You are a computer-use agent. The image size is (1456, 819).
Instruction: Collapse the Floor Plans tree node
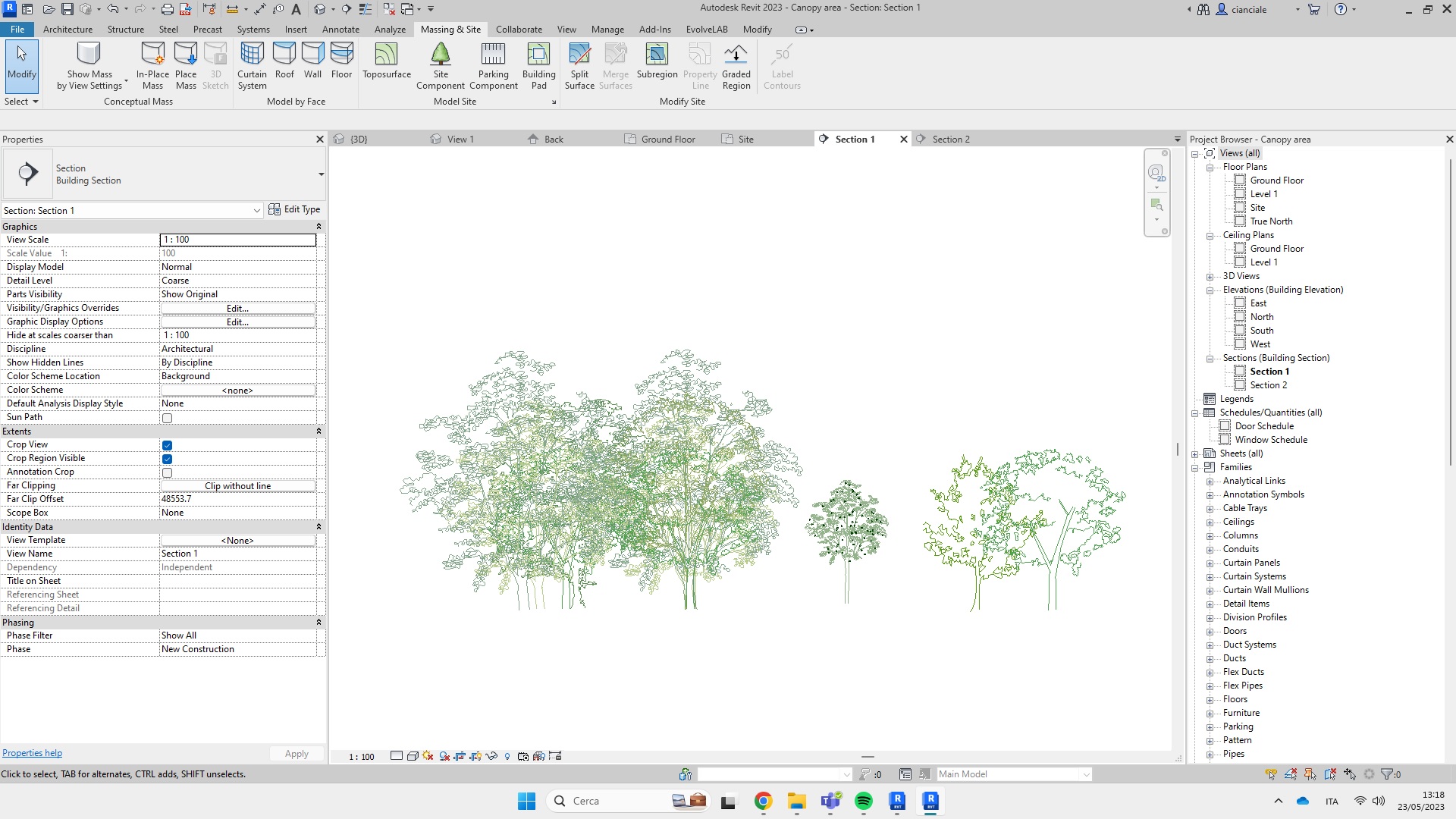(1210, 168)
